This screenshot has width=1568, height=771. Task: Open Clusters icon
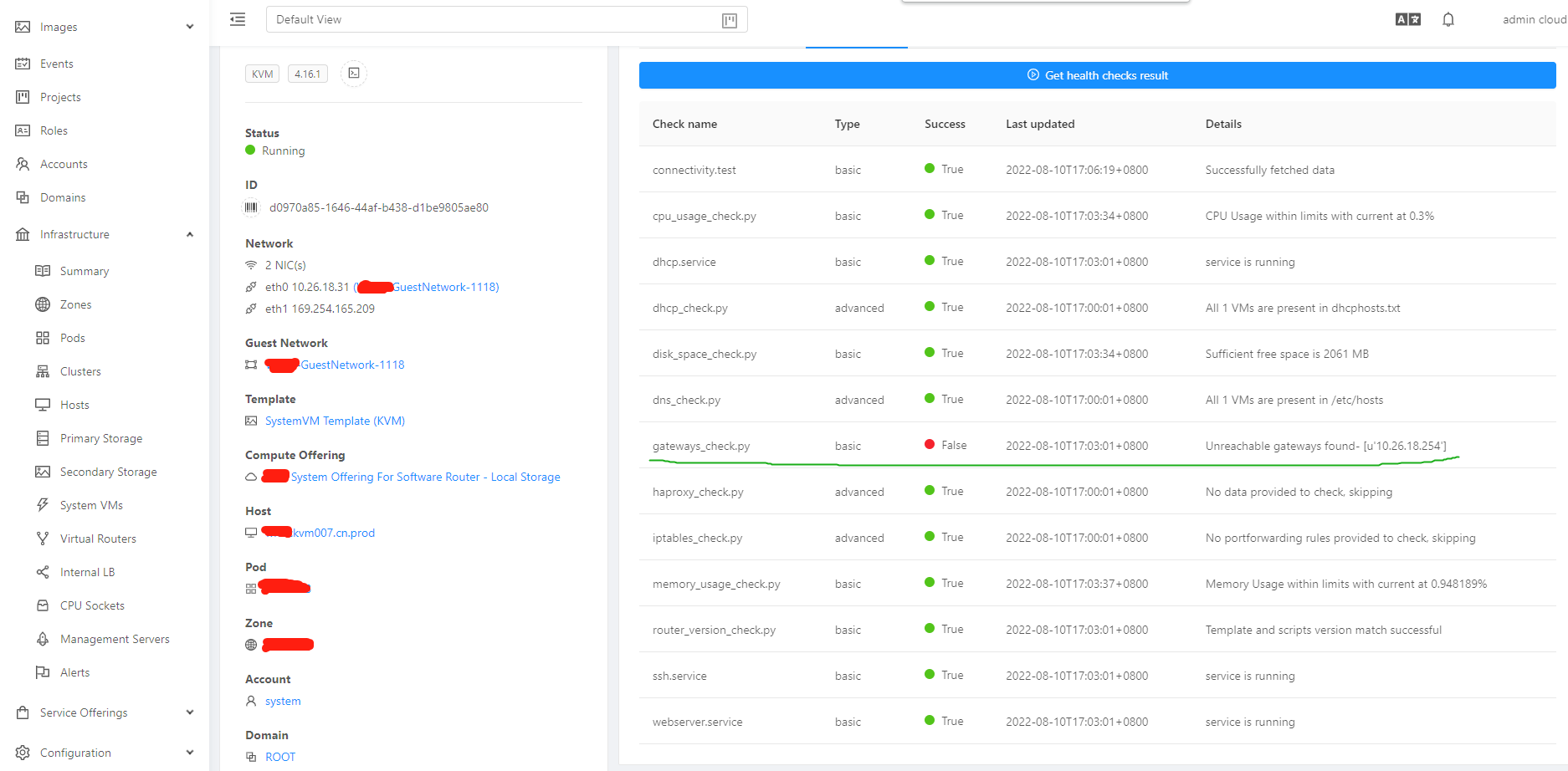[43, 371]
